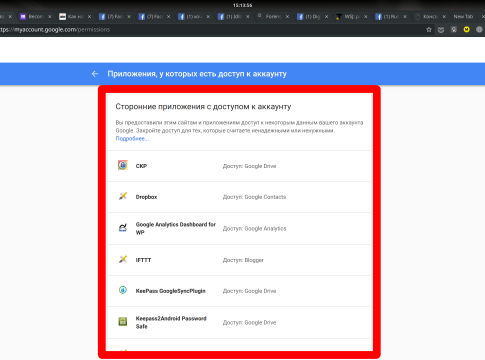The image size is (485, 360).
Task: Click the Google Analytics Dashboard app icon
Action: point(123,228)
